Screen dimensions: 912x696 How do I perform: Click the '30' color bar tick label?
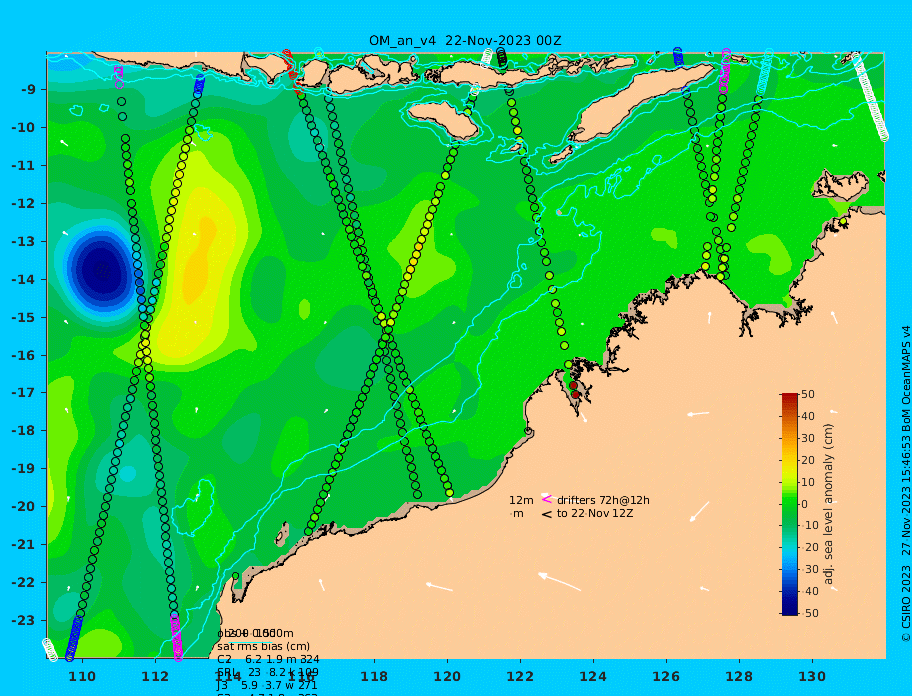pos(808,438)
